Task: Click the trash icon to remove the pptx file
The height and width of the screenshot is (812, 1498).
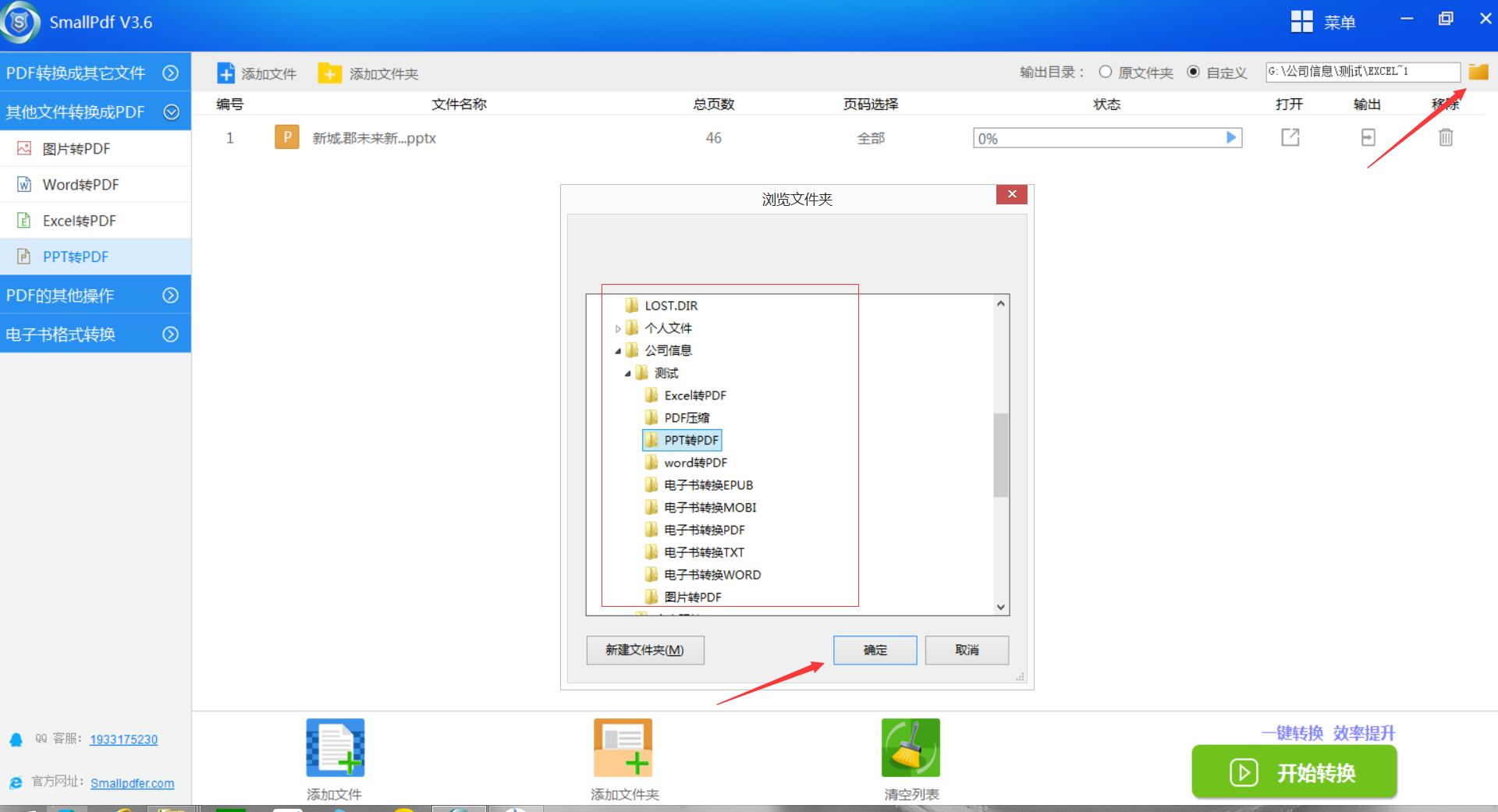Action: 1446,137
